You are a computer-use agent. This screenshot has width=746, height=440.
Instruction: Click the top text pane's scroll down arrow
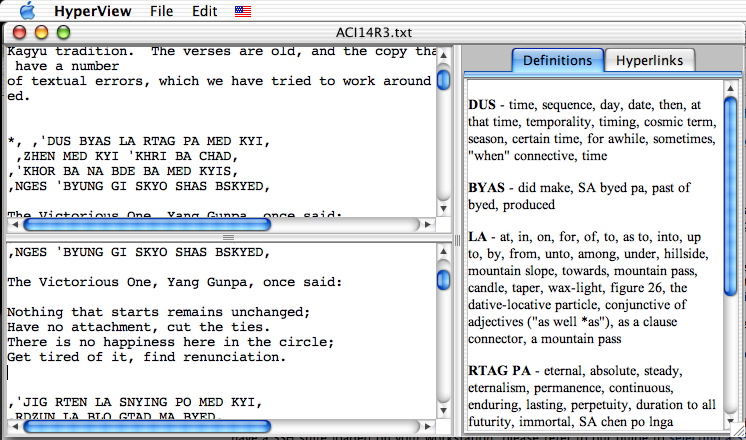[443, 208]
